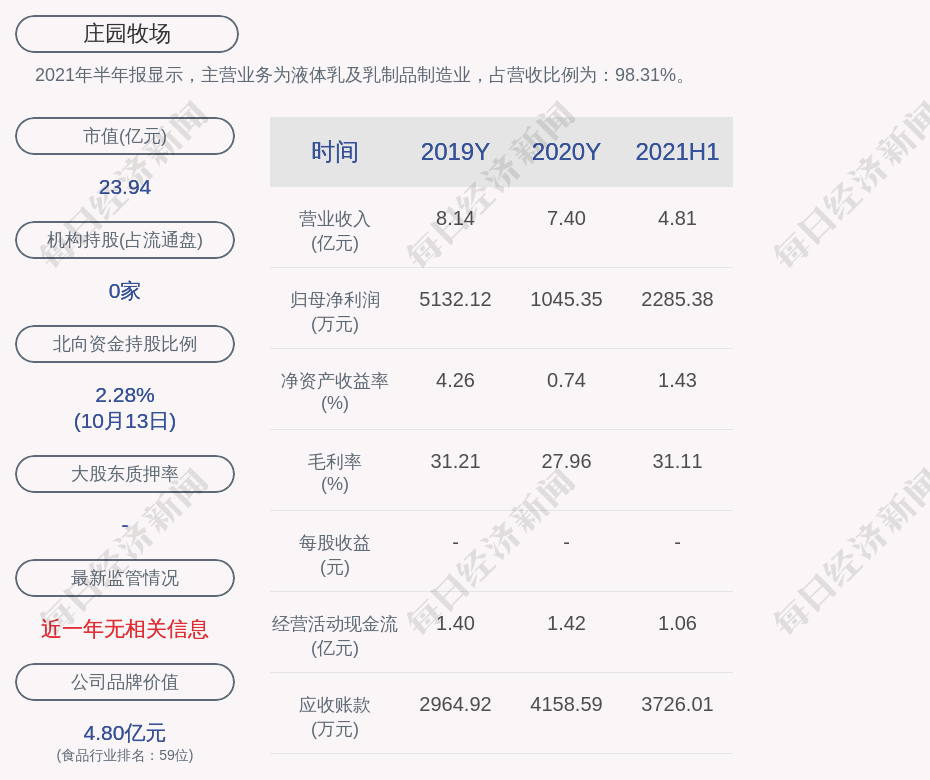Click the 毛利率(%) row label
Image resolution: width=930 pixels, height=780 pixels.
pyautogui.click(x=335, y=473)
